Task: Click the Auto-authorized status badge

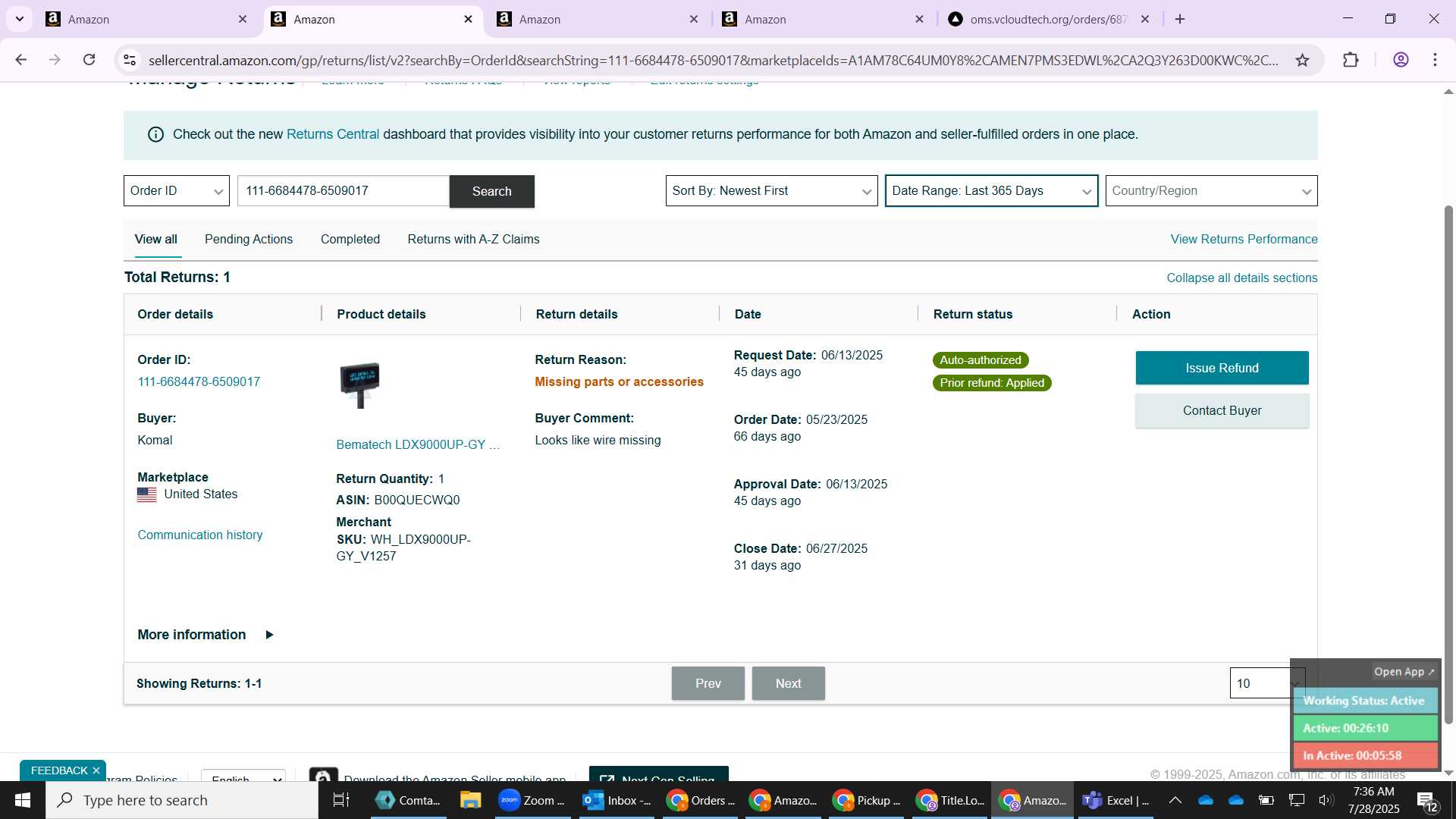Action: click(x=981, y=360)
